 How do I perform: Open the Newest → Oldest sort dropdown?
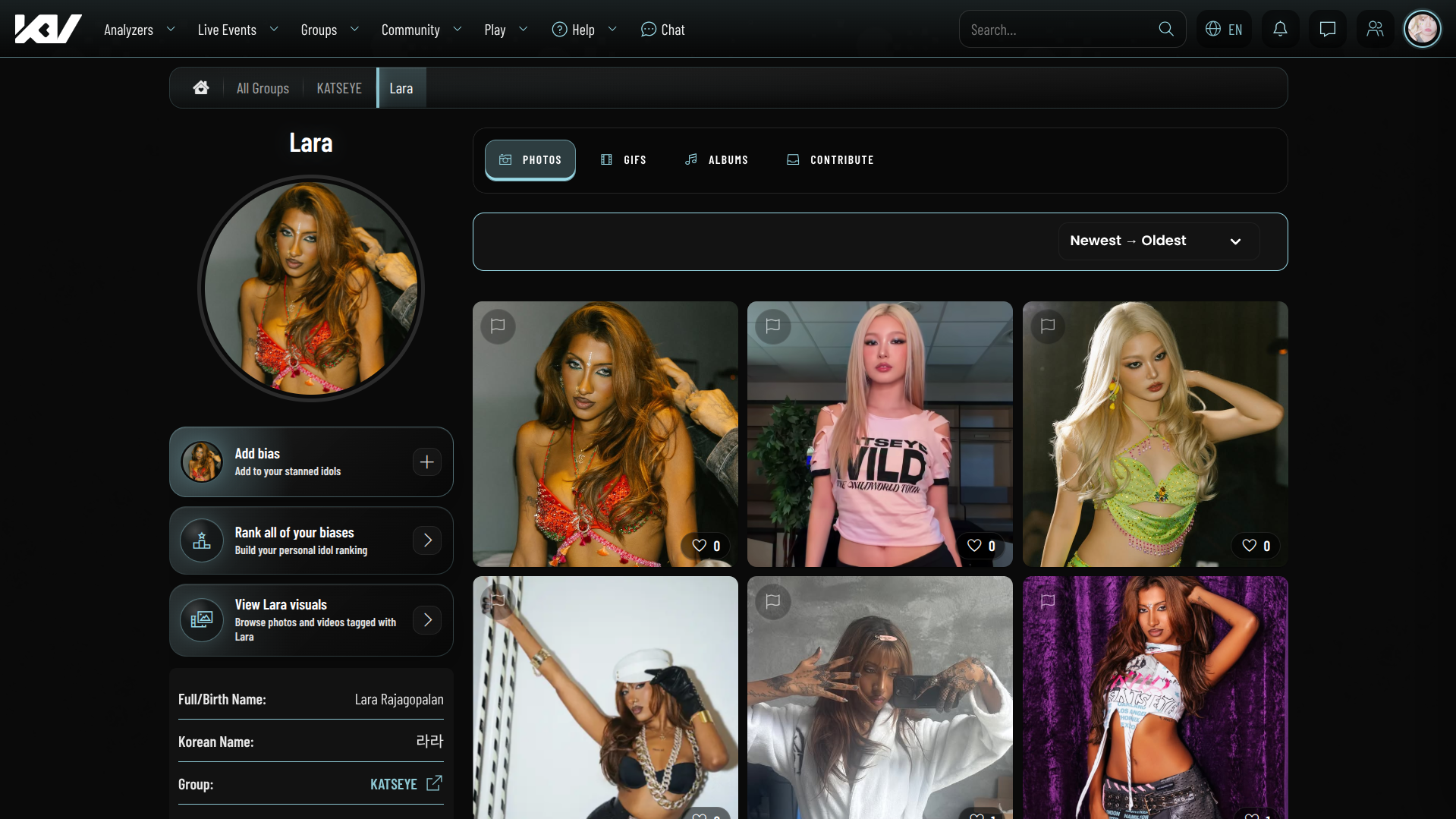[1159, 241]
